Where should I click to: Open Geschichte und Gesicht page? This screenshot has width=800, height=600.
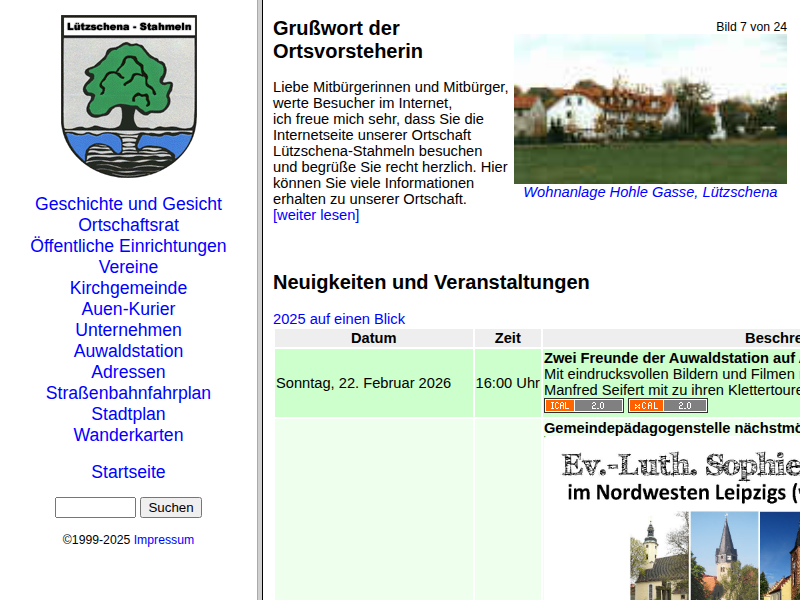[128, 204]
